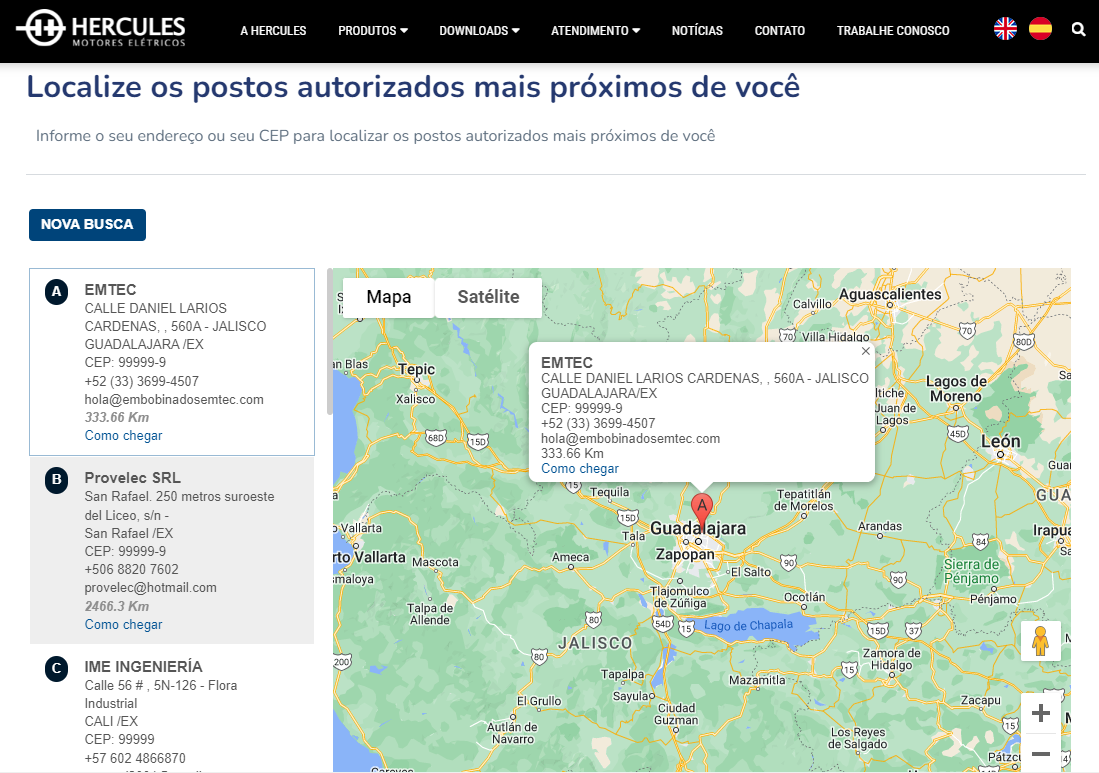
Task: Click the Nova Busca button
Action: pyautogui.click(x=87, y=224)
